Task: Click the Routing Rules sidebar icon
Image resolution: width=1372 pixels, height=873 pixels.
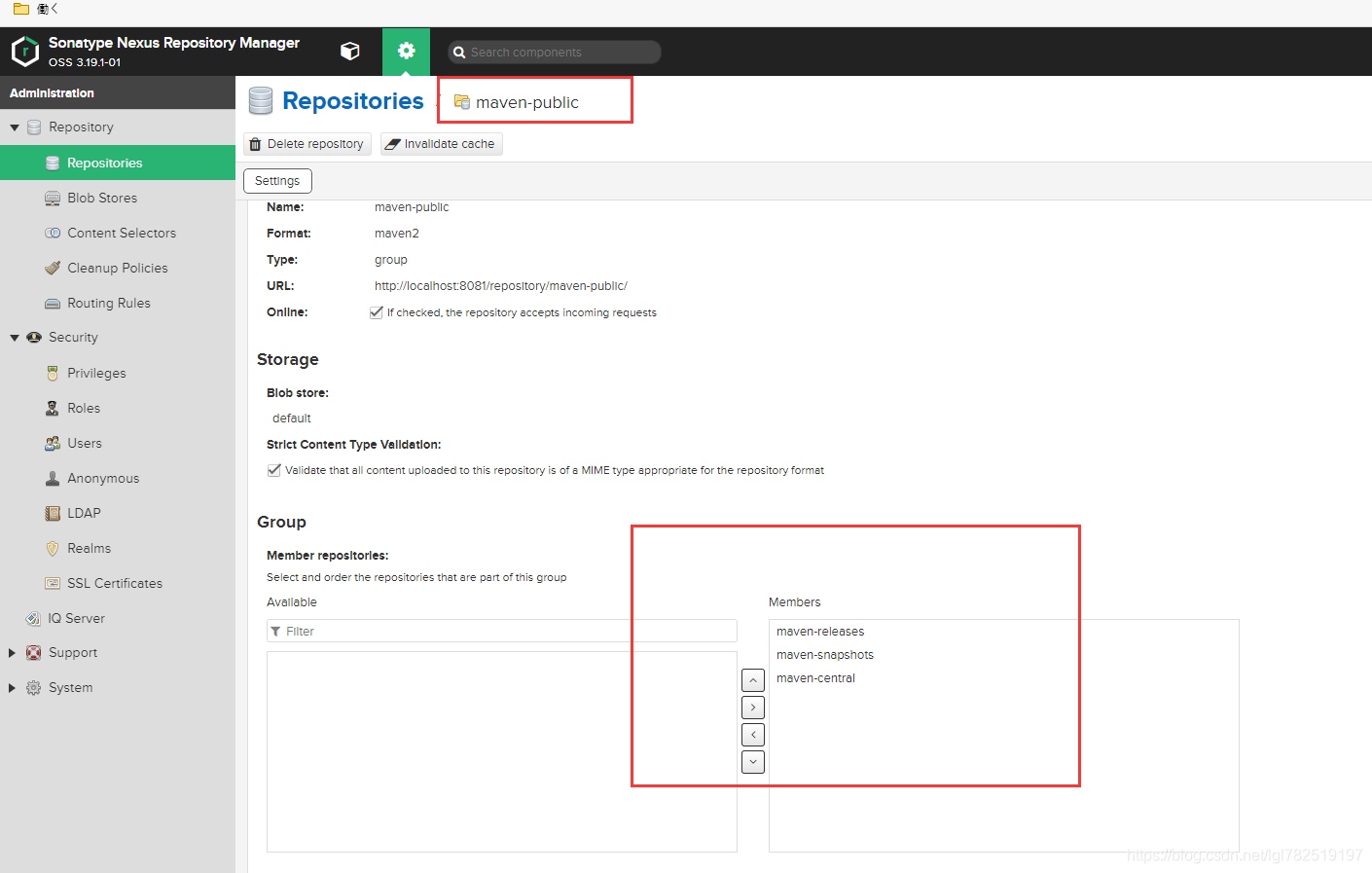Action: [53, 303]
